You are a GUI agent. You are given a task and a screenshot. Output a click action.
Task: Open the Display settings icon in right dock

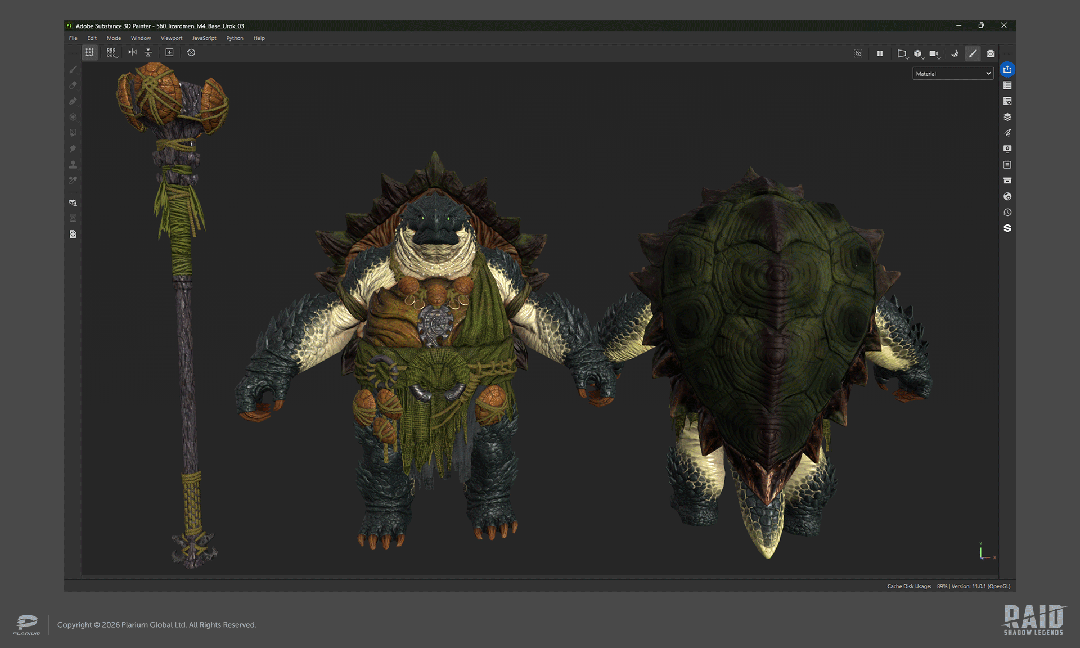click(1007, 149)
